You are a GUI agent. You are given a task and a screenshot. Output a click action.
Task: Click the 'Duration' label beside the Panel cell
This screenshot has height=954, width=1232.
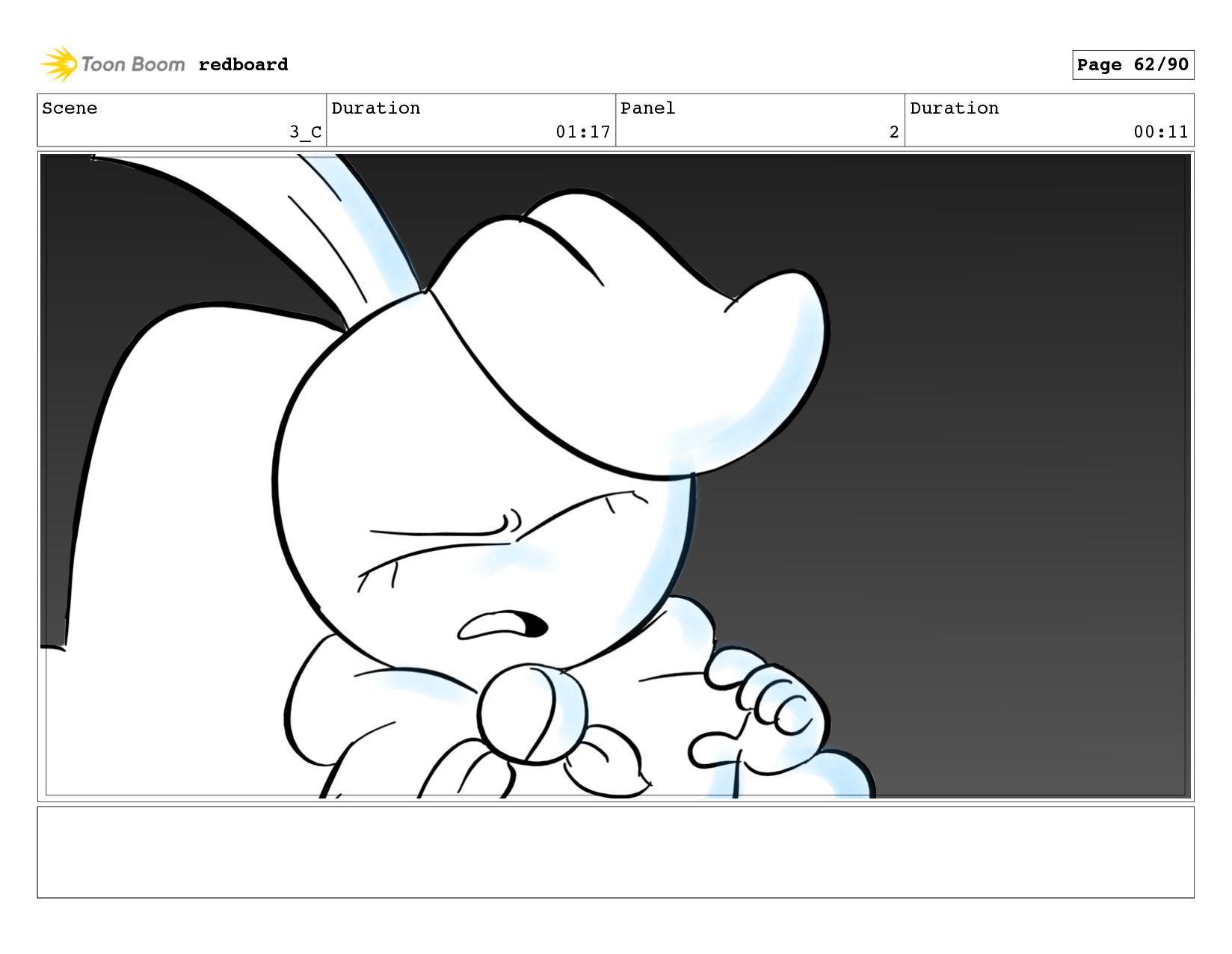[955, 108]
